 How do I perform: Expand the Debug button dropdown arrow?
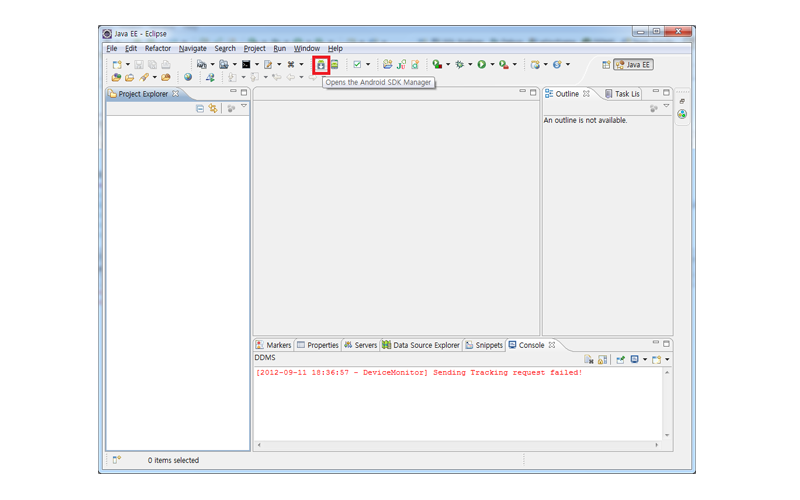(x=470, y=65)
